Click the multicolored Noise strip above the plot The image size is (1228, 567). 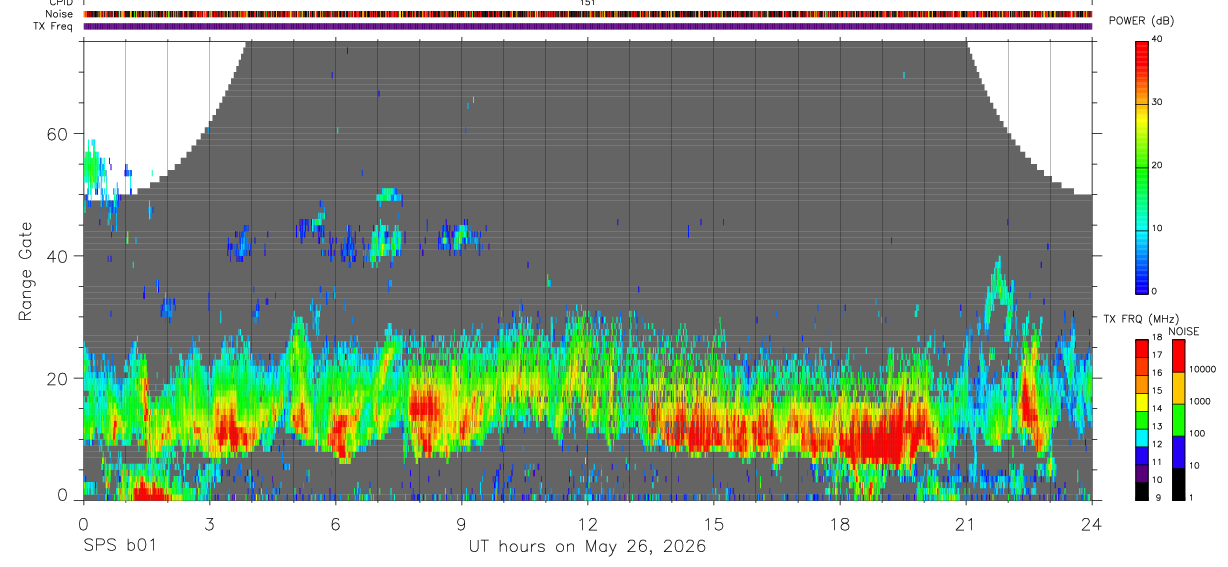[588, 14]
